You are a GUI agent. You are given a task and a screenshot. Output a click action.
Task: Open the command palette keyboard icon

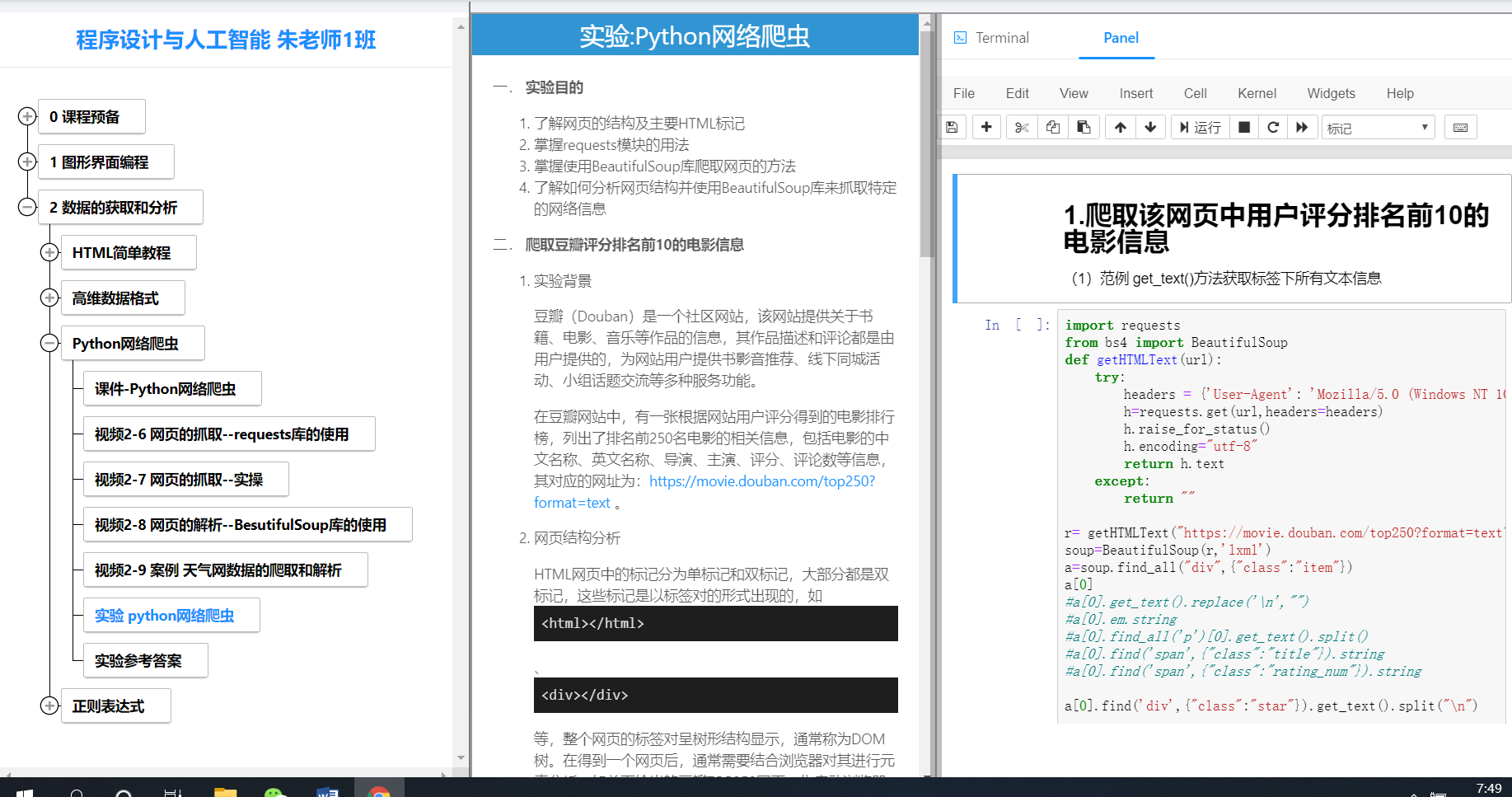tap(1460, 128)
